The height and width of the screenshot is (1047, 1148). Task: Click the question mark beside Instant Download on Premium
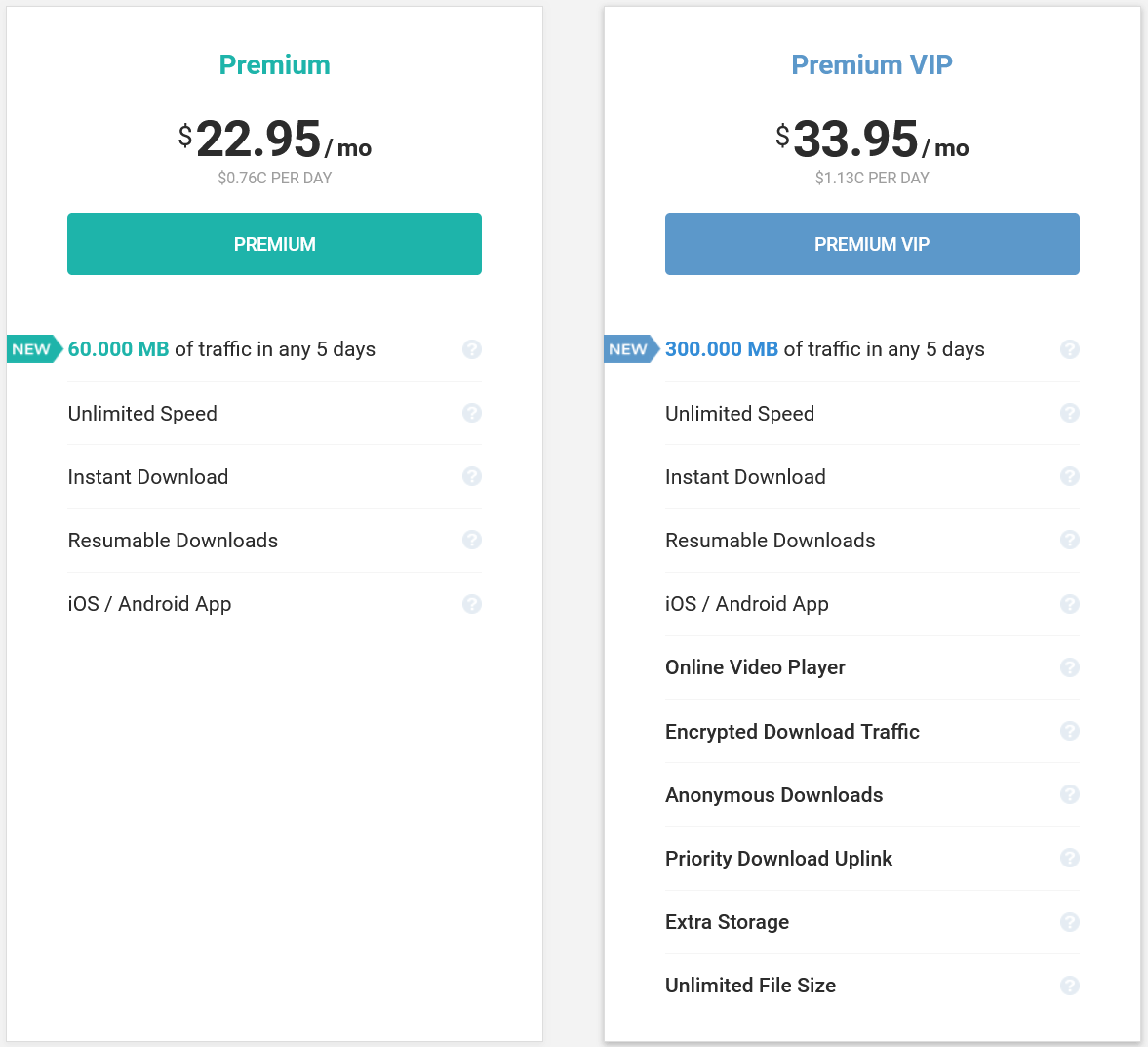tap(472, 476)
